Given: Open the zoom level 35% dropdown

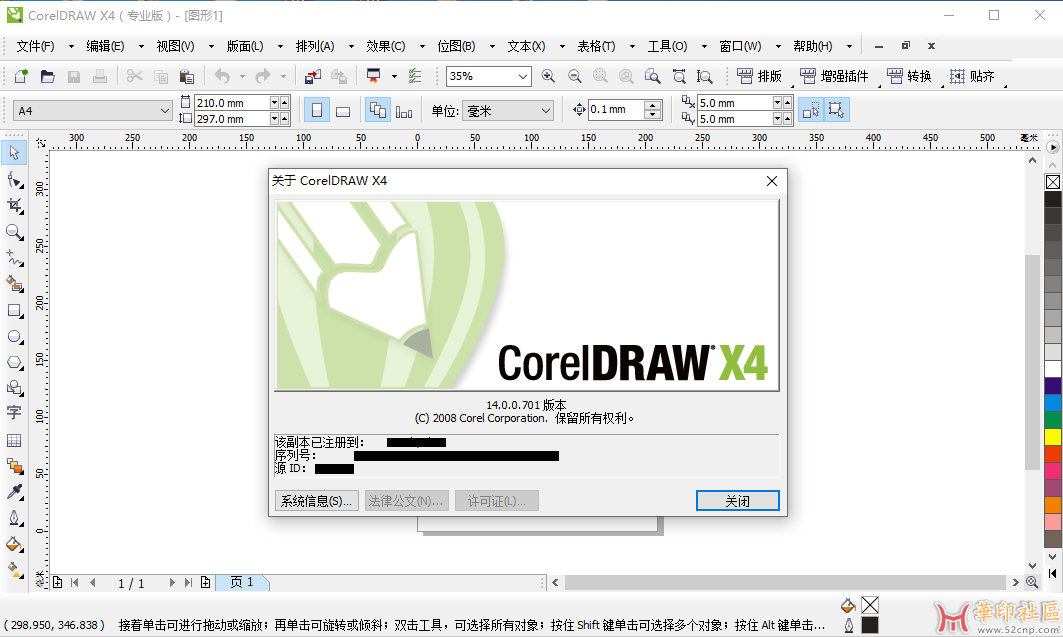Looking at the screenshot, I should [523, 76].
